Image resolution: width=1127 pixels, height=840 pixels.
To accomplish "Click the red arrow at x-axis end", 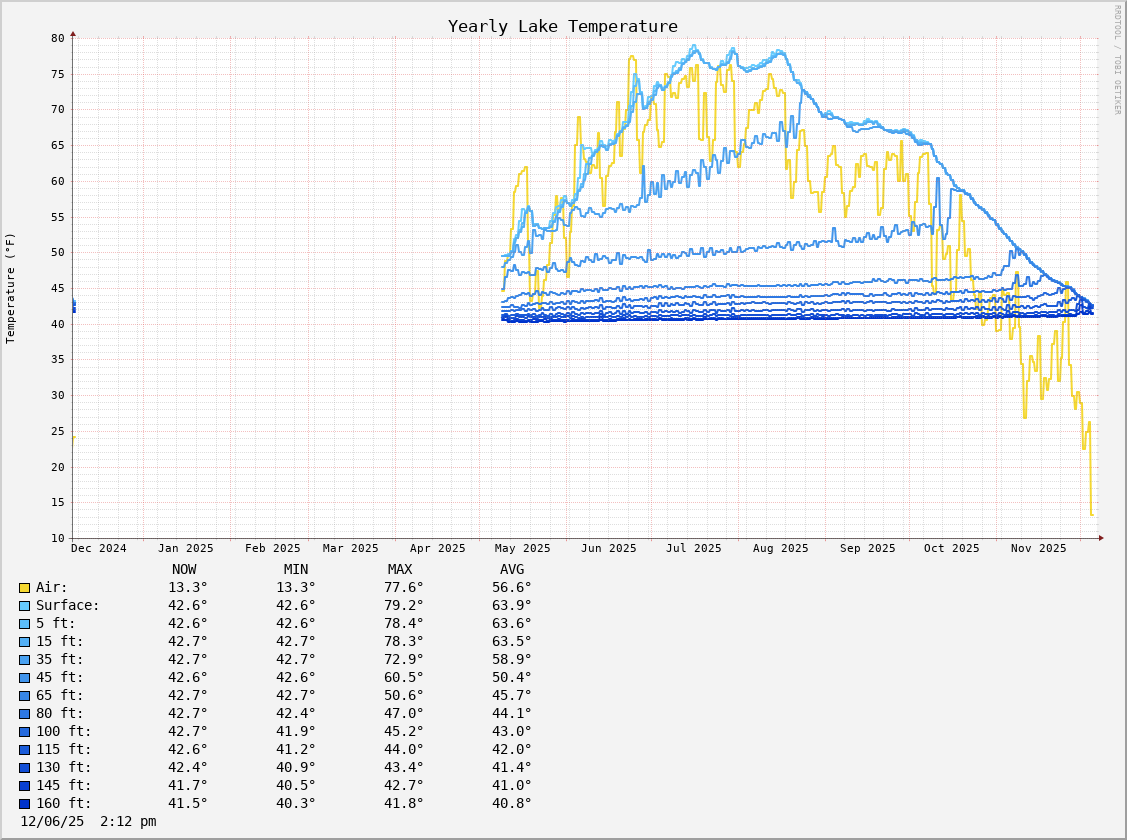I will pyautogui.click(x=1101, y=538).
